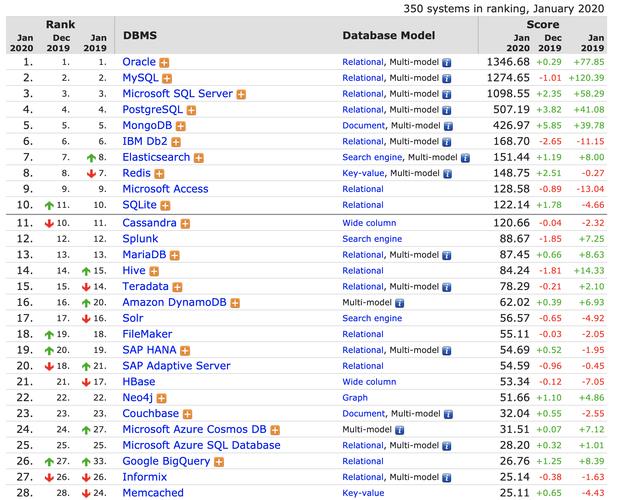Click the Rank column header
This screenshot has height=500, width=617.
pos(60,24)
